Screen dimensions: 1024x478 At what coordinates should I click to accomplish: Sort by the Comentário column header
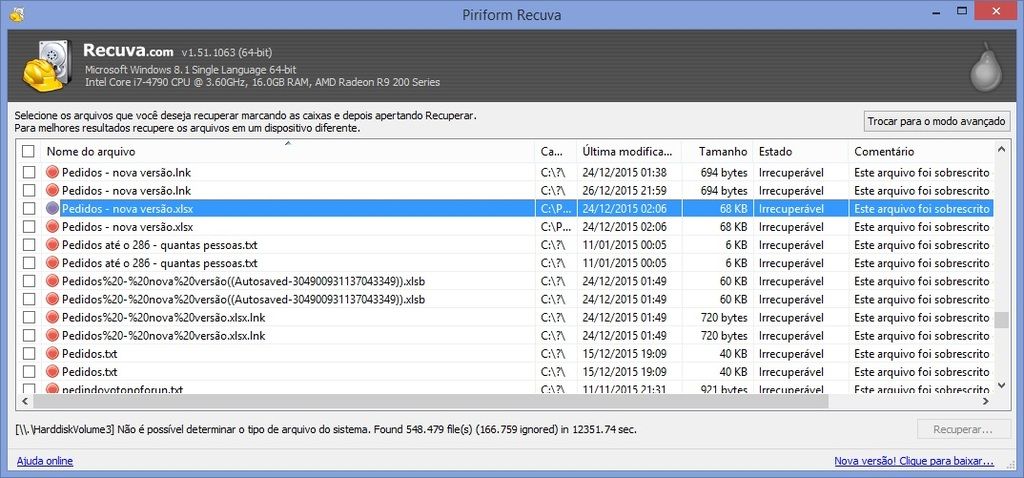tap(921, 151)
